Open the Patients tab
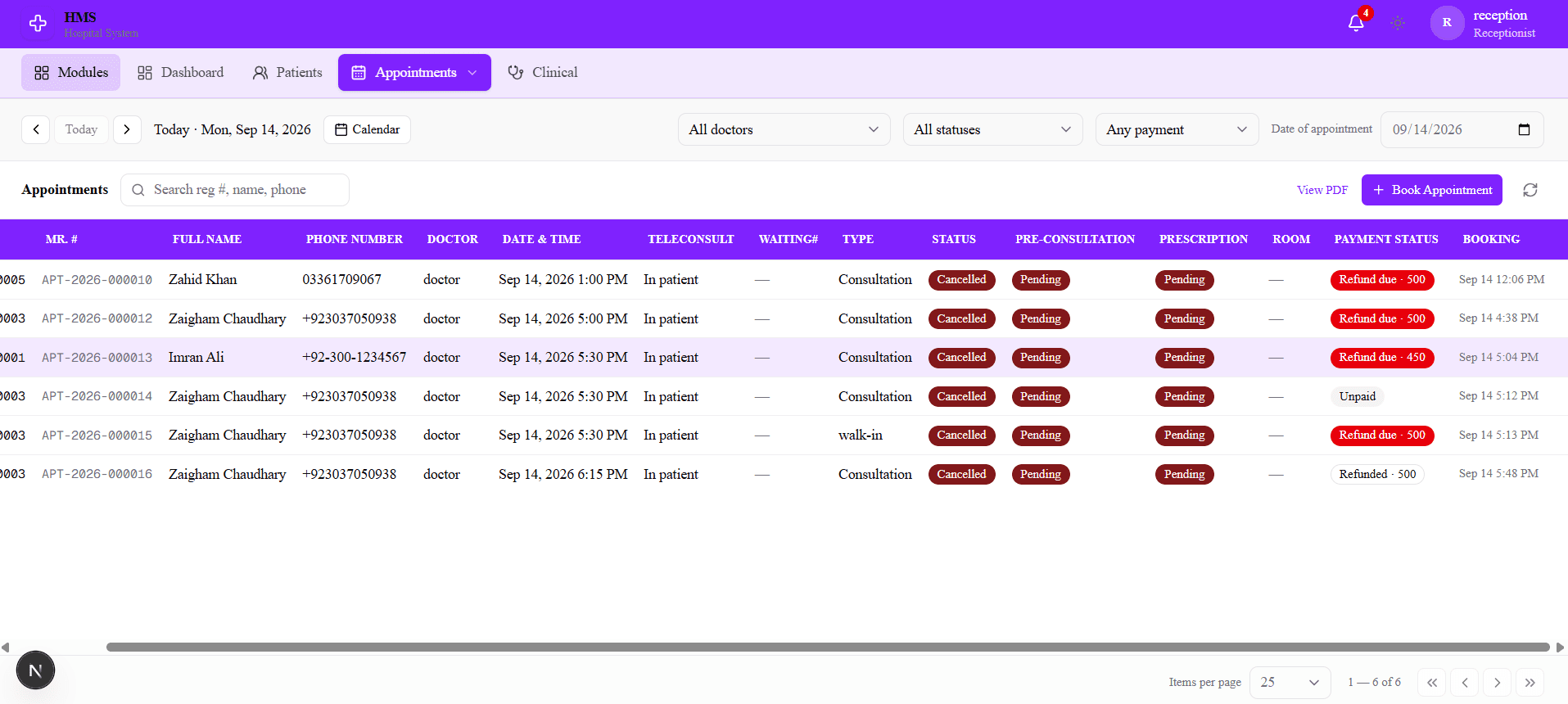The height and width of the screenshot is (704, 1568). point(287,73)
